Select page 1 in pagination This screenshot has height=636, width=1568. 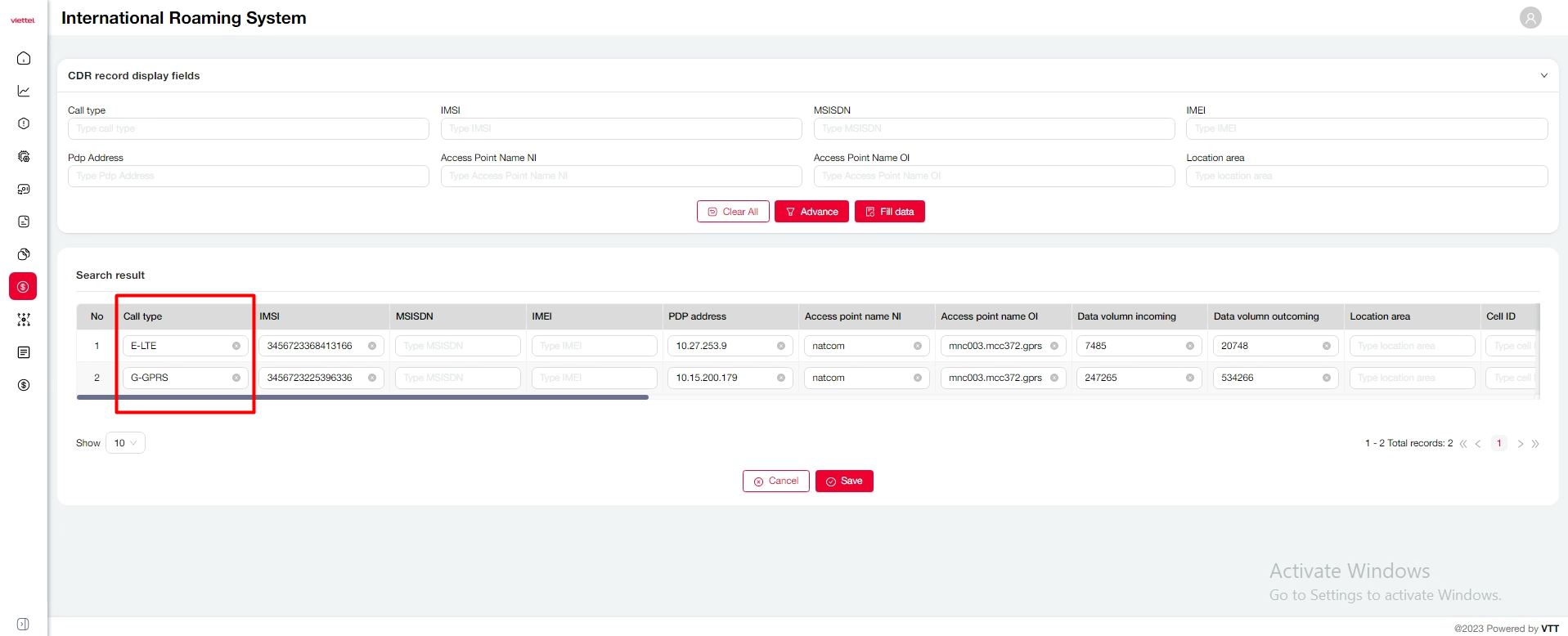click(1498, 443)
